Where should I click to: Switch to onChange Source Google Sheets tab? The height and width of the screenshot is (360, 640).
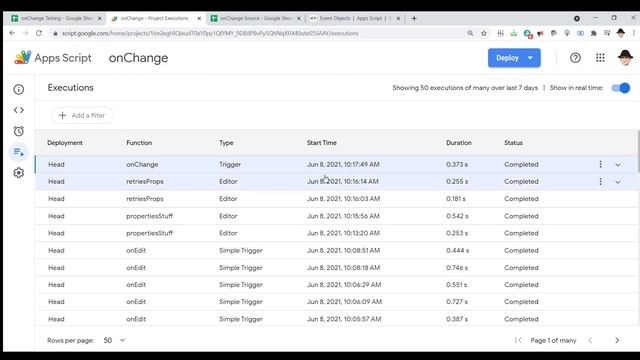coord(255,18)
